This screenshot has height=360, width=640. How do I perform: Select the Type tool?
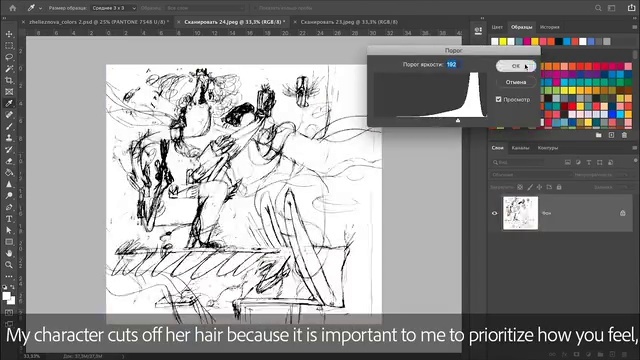point(9,219)
